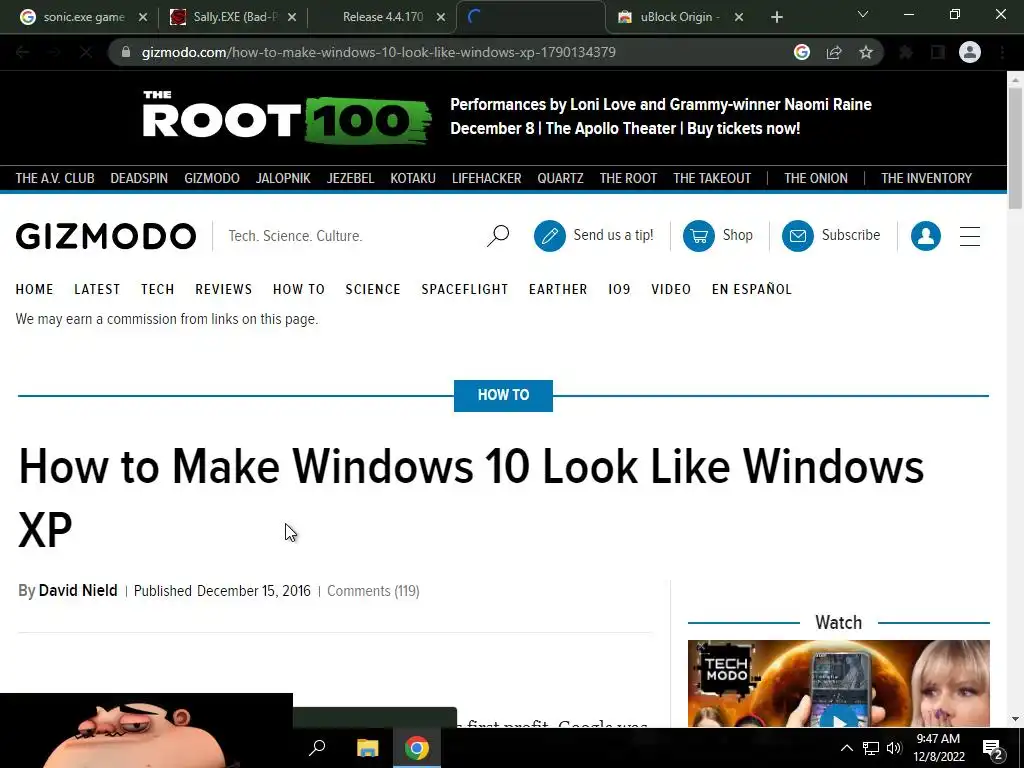
Task: Open File Explorer from the taskbar
Action: tap(367, 748)
